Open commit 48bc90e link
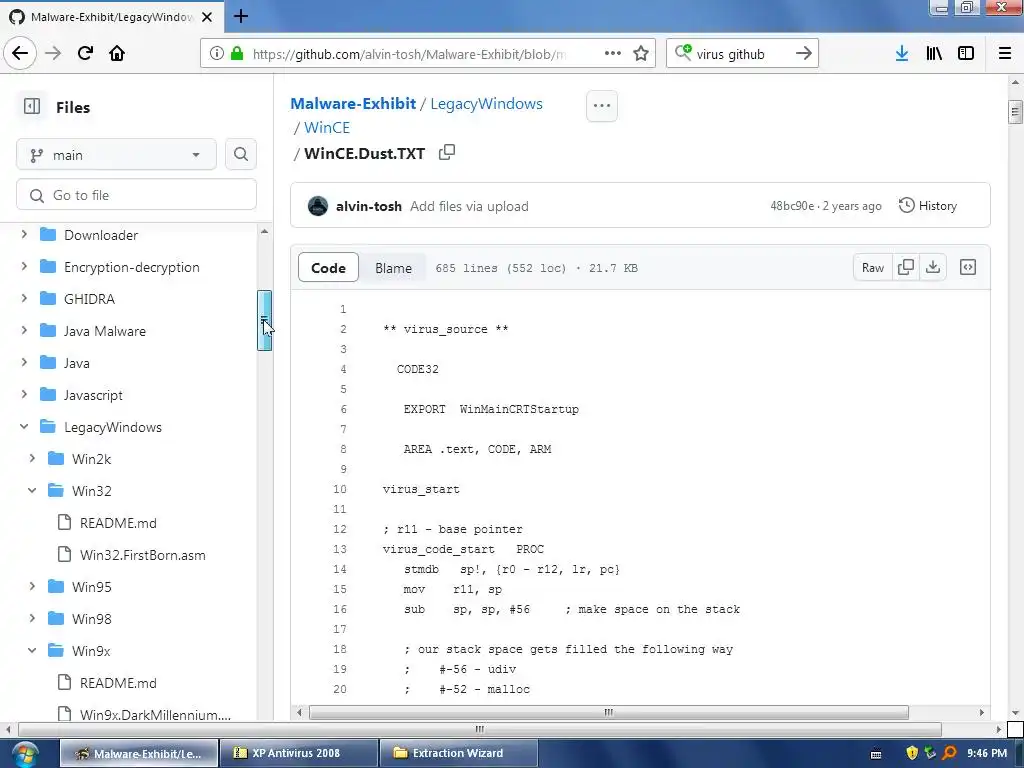This screenshot has width=1024, height=768. pyautogui.click(x=792, y=206)
